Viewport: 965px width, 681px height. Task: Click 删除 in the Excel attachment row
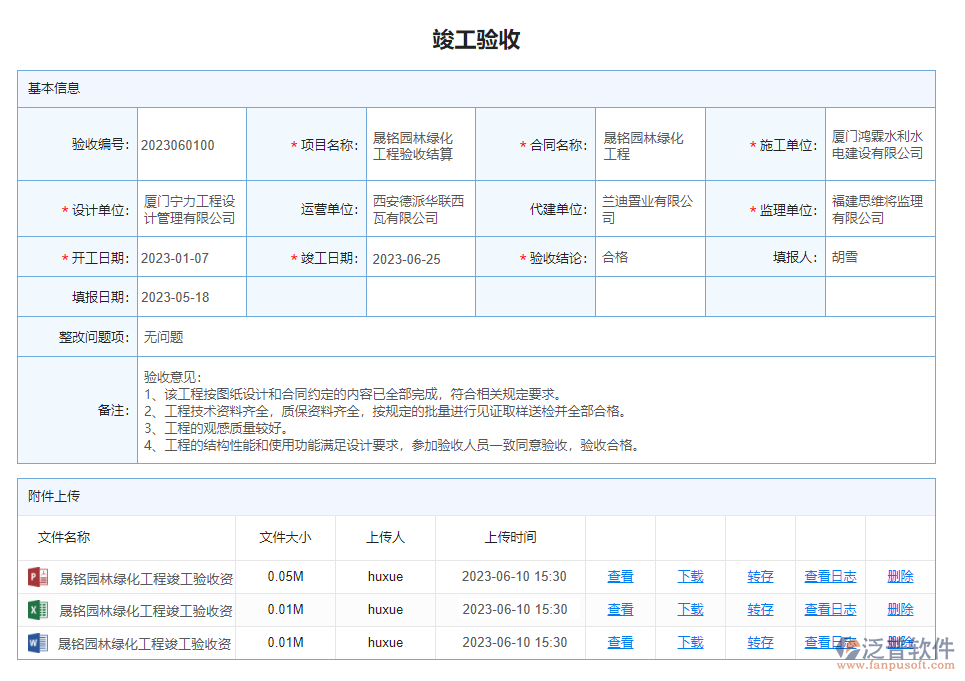coord(899,609)
